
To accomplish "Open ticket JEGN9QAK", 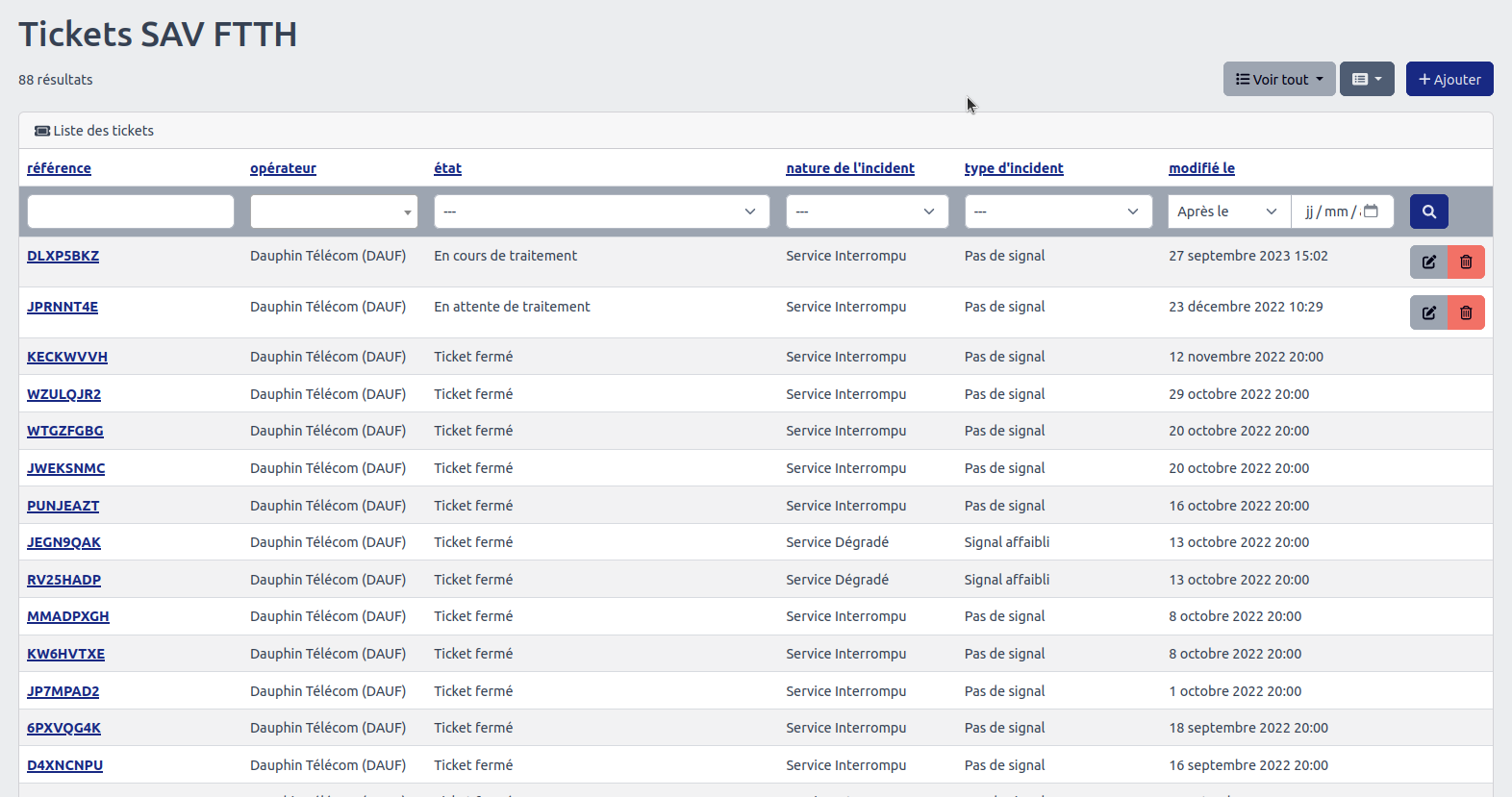I will coord(63,542).
